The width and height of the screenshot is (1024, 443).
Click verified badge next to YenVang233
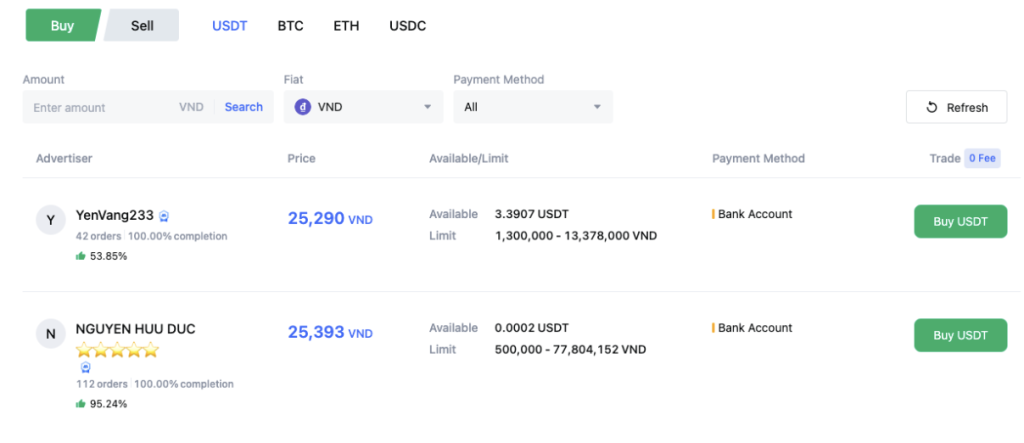(165, 216)
